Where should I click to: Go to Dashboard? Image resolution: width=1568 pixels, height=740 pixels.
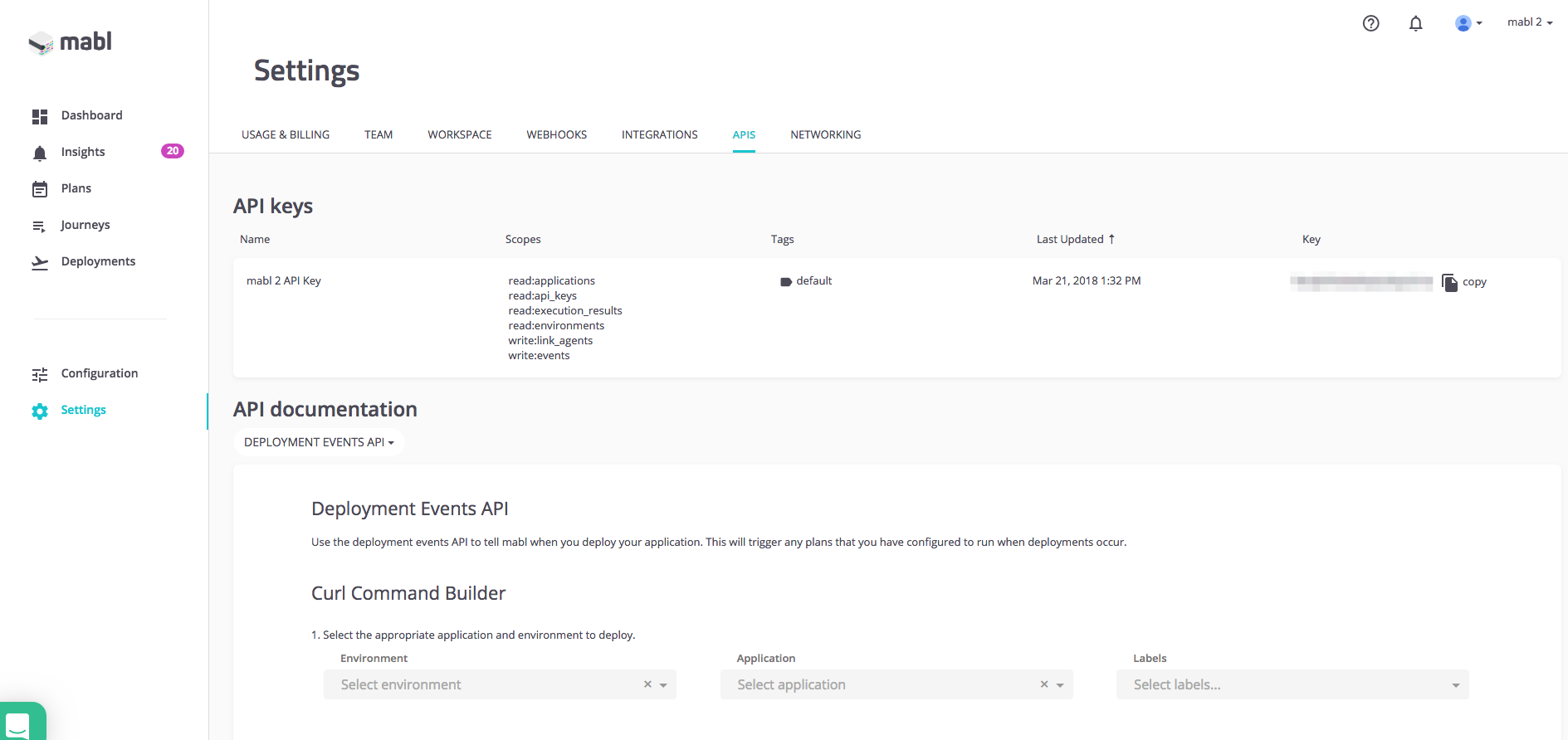[91, 115]
